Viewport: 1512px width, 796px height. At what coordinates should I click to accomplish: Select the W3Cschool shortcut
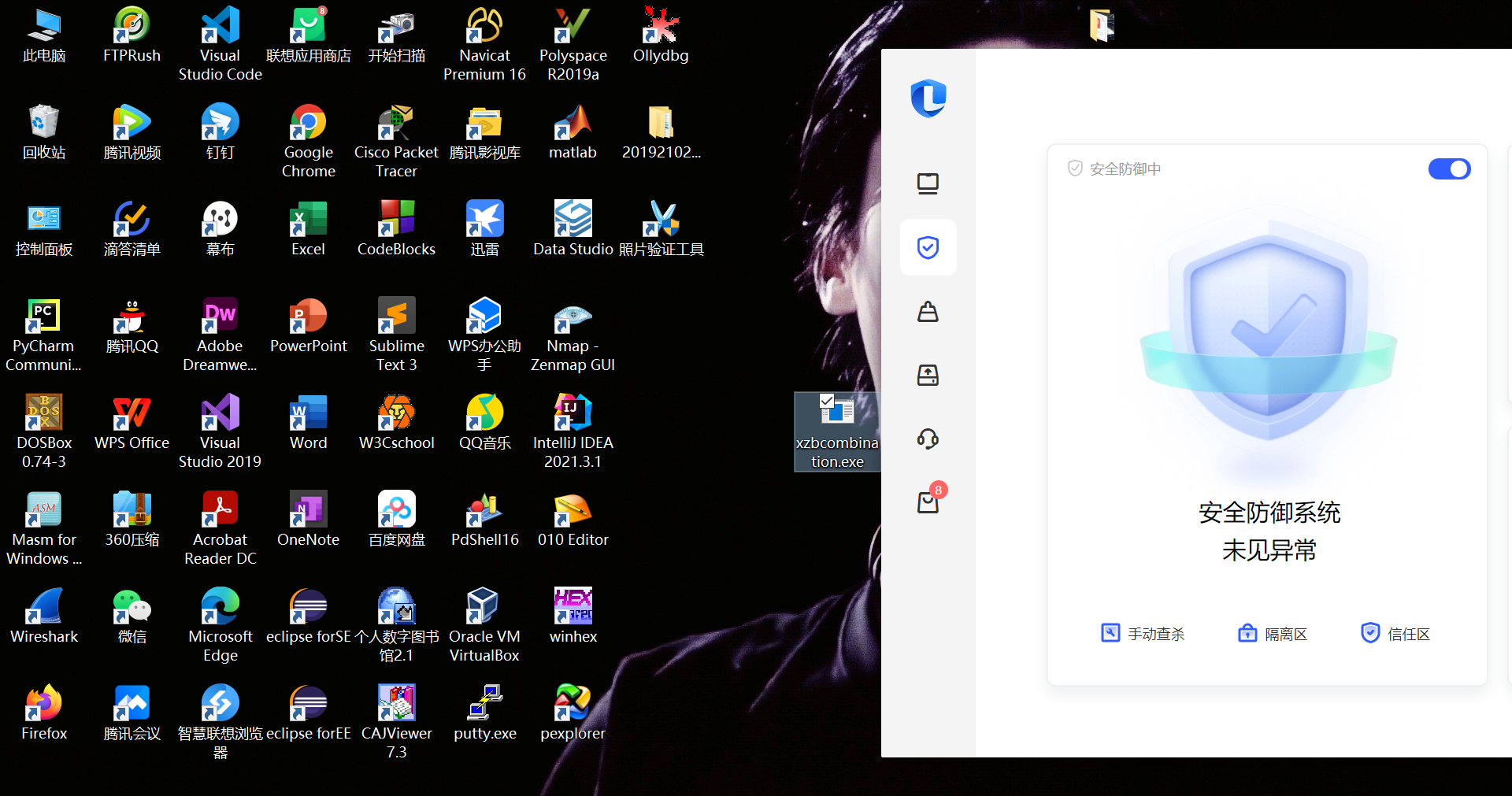coord(396,424)
